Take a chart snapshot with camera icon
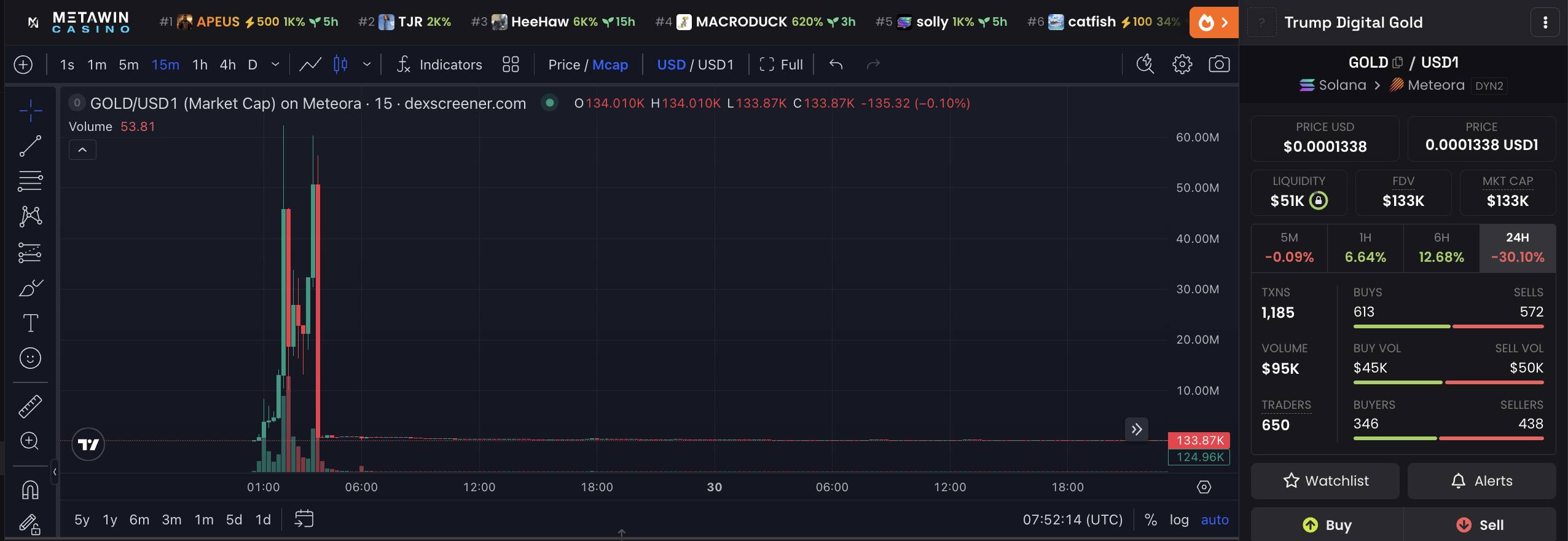 pos(1219,65)
